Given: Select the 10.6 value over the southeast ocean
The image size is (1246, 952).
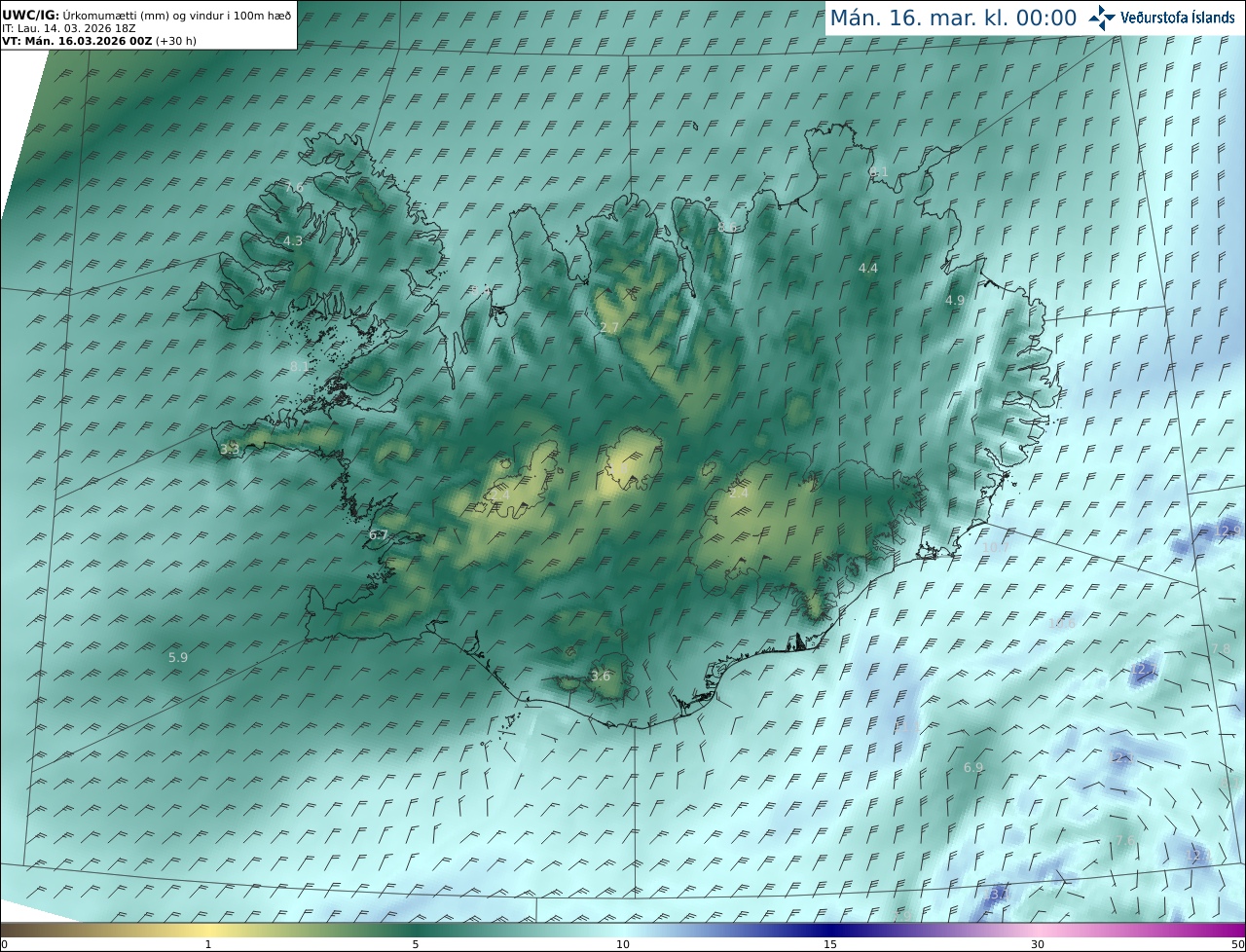Looking at the screenshot, I should click(1062, 623).
